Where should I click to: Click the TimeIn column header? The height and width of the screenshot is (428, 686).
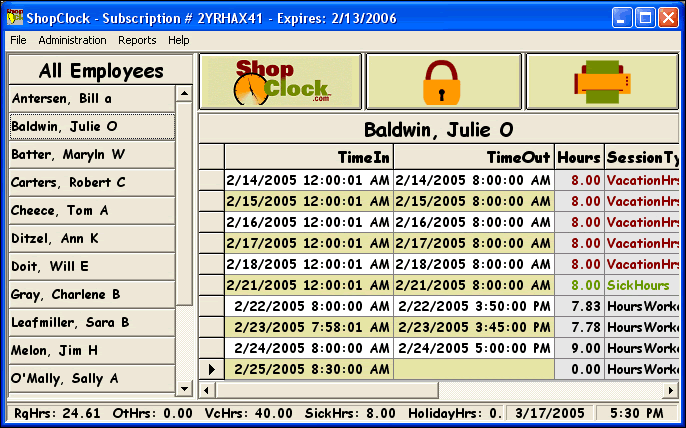[x=309, y=157]
